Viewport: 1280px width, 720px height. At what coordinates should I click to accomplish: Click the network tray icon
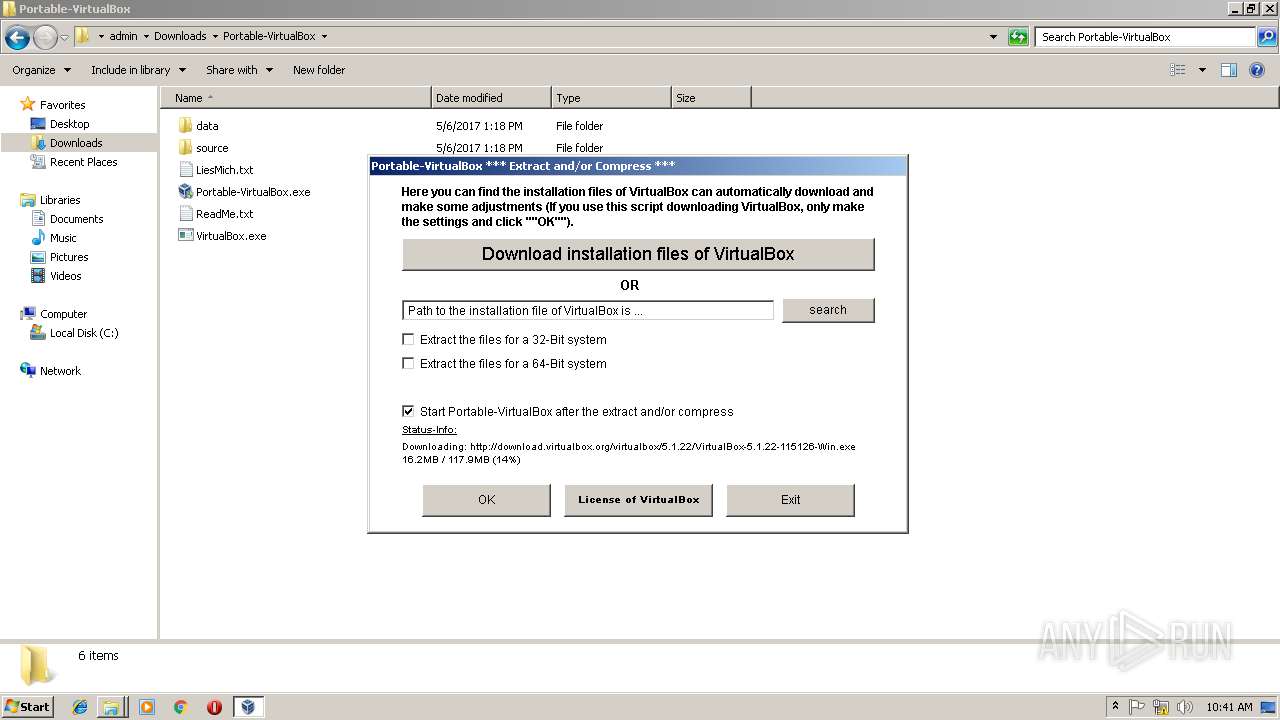[x=1161, y=707]
